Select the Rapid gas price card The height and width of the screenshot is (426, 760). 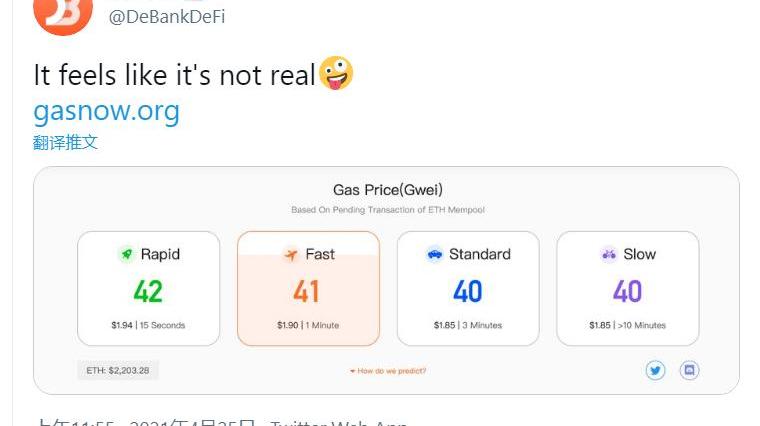click(148, 289)
